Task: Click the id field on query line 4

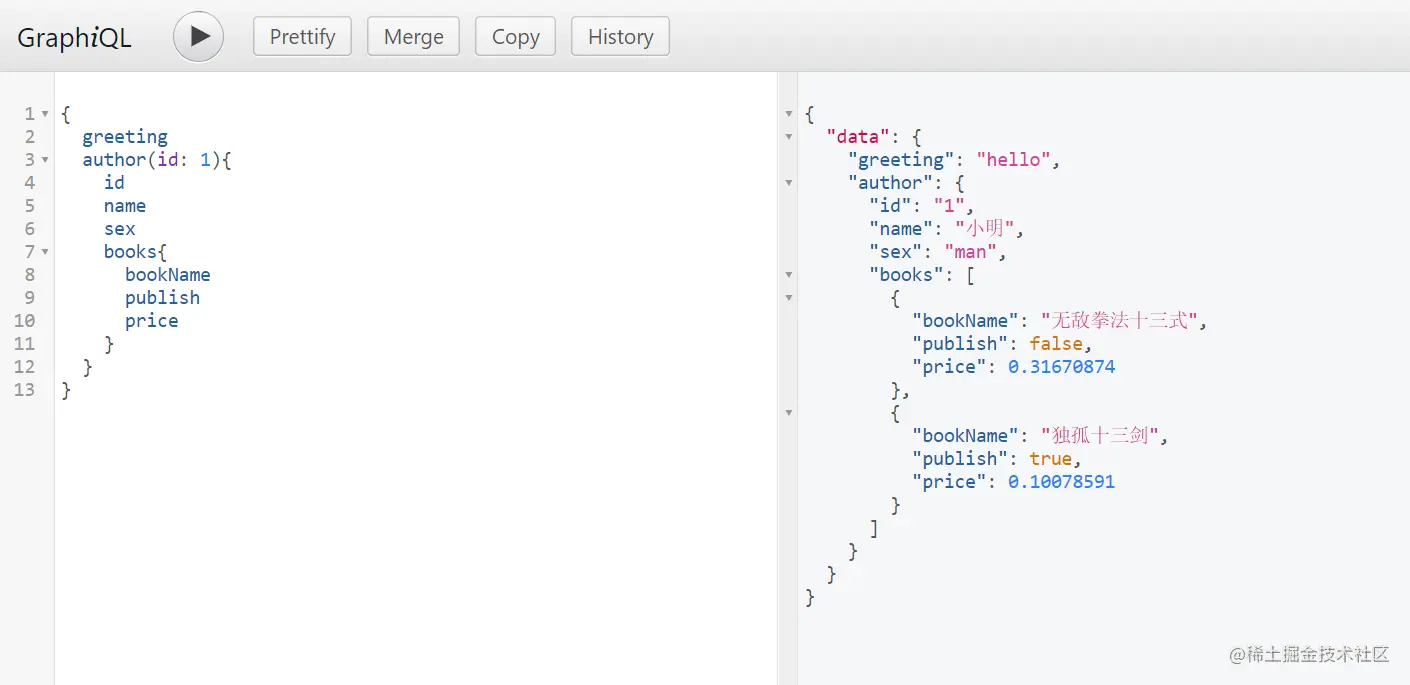Action: point(114,183)
